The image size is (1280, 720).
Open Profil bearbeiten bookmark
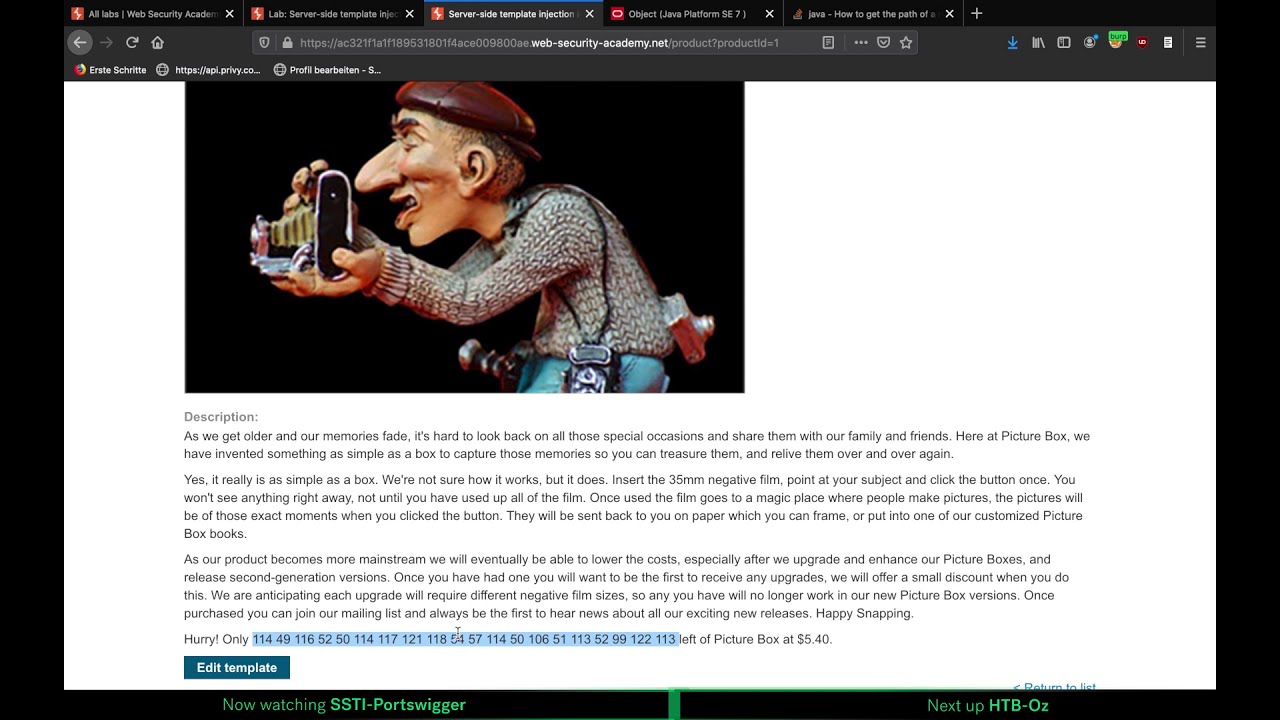coord(327,70)
